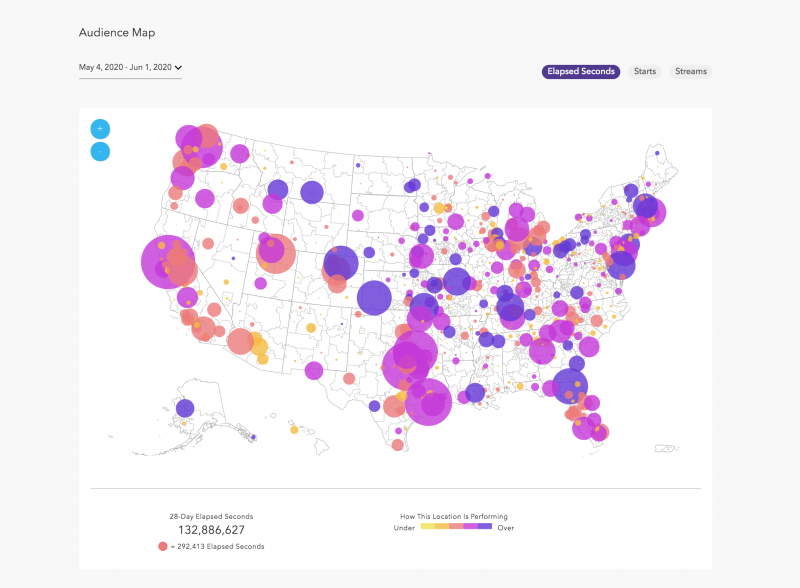800x588 pixels.
Task: Zoom in using the map plus button
Action: [x=99, y=128]
